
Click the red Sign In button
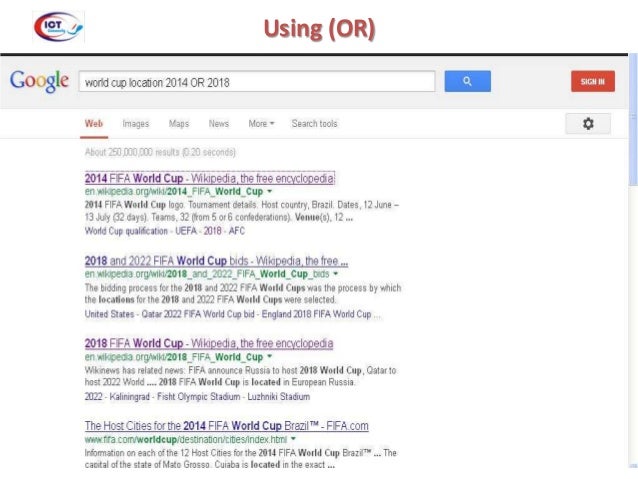[x=593, y=81]
